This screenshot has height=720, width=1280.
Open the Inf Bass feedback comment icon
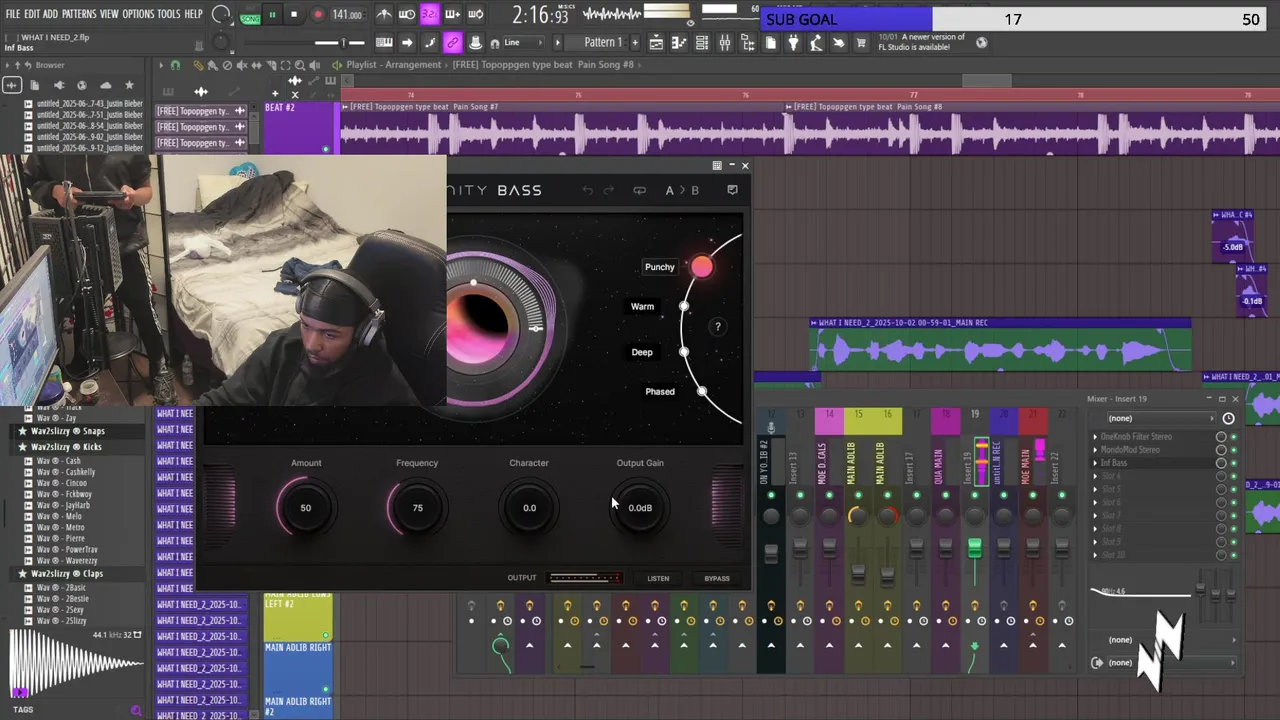733,190
